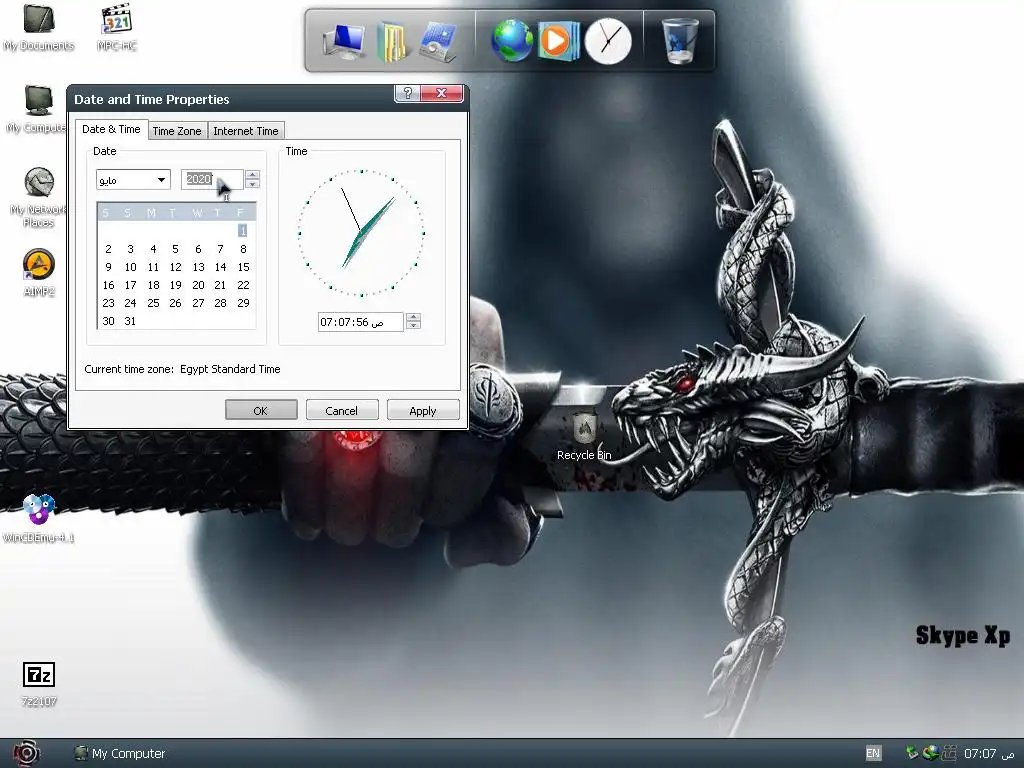1024x768 pixels.
Task: Select day 31 in the calendar
Action: (130, 321)
